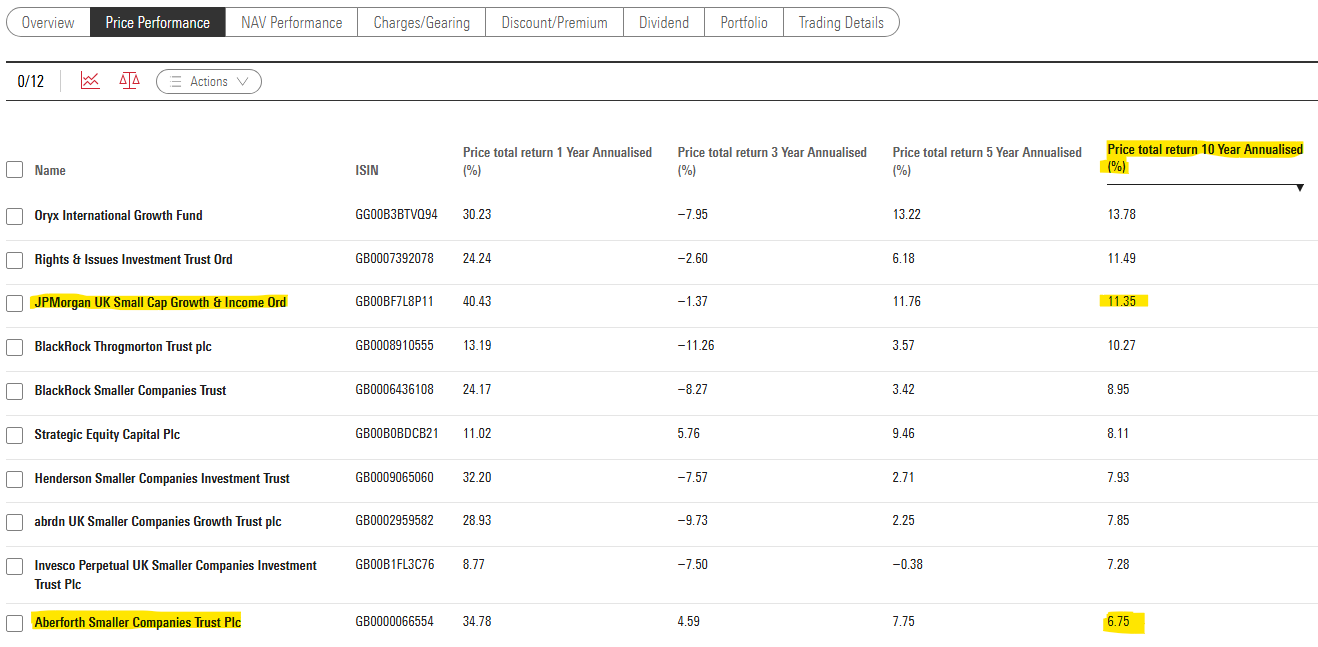Switch to the Discount/Premium tab
Screen dimensions: 1318x647
click(555, 22)
